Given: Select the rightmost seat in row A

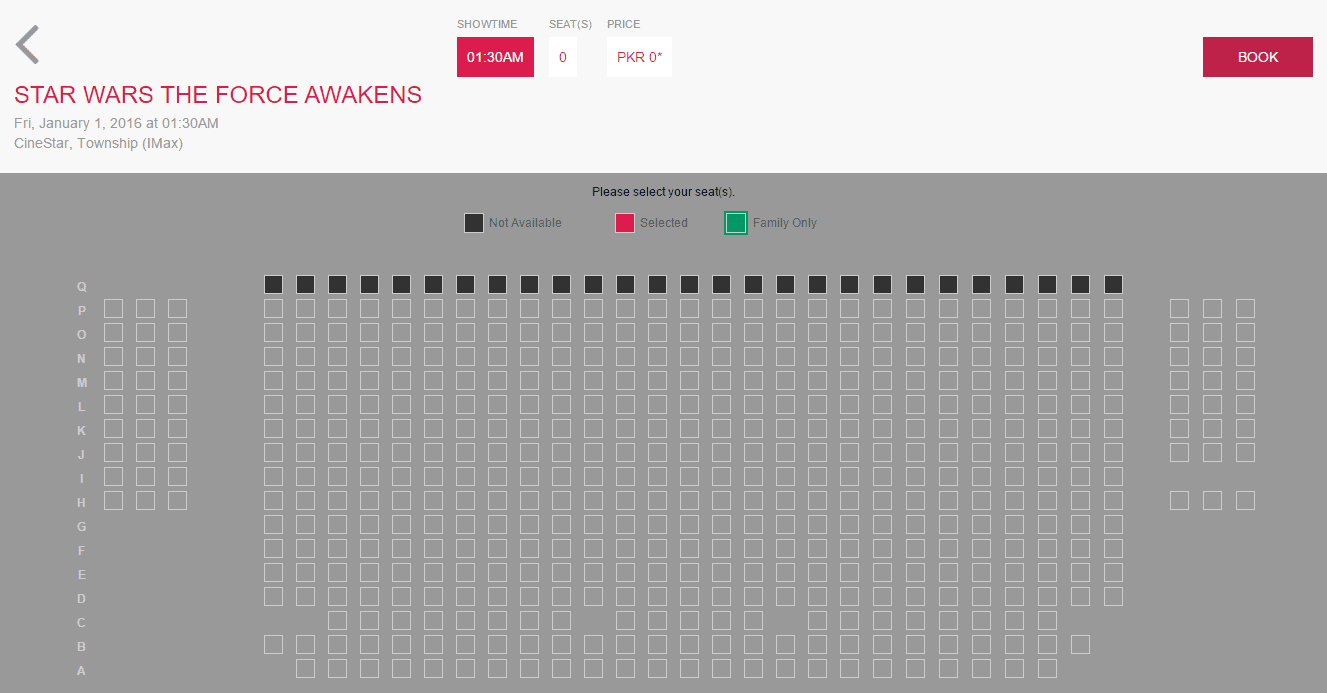Looking at the screenshot, I should point(1047,668).
